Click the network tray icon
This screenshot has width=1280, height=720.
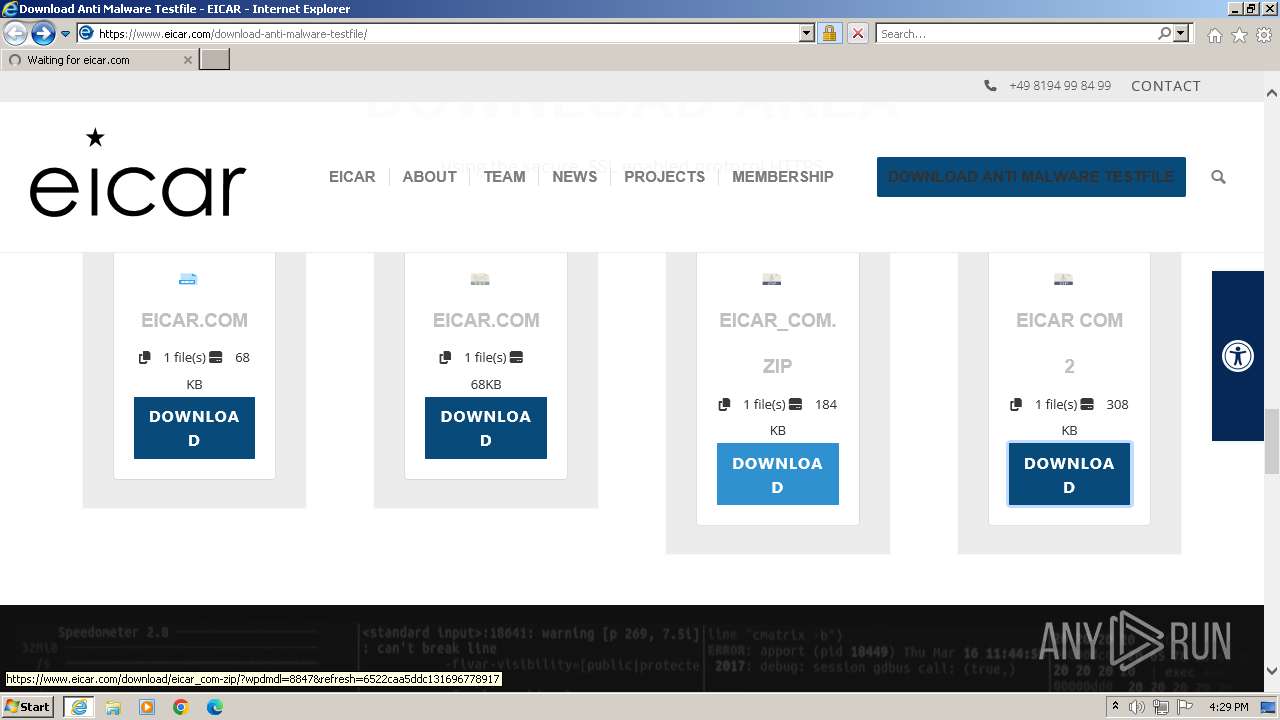[1161, 707]
